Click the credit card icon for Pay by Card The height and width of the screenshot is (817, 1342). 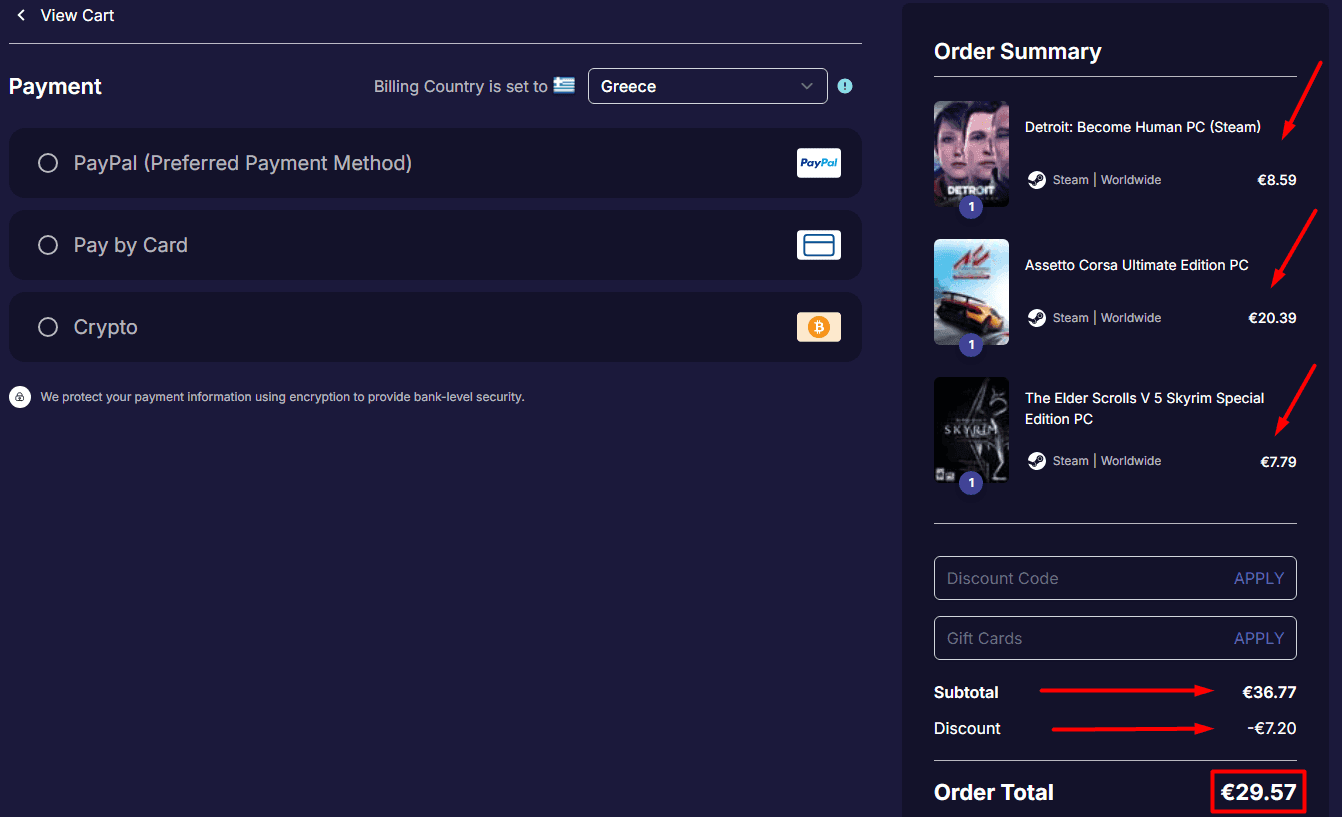pos(819,245)
